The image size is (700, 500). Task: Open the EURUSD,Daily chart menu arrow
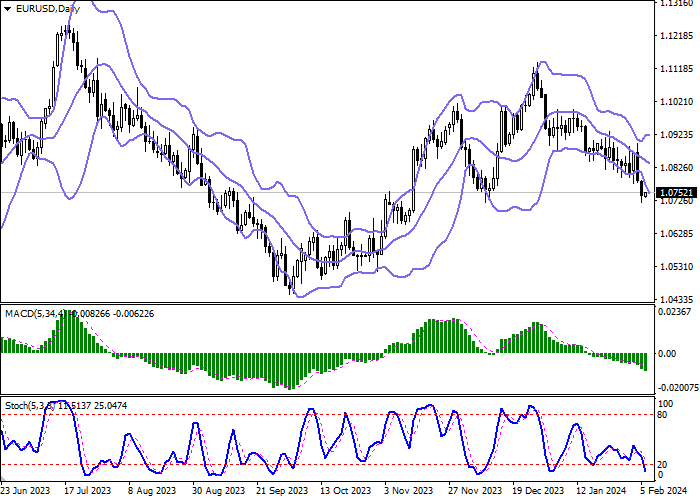pos(8,9)
